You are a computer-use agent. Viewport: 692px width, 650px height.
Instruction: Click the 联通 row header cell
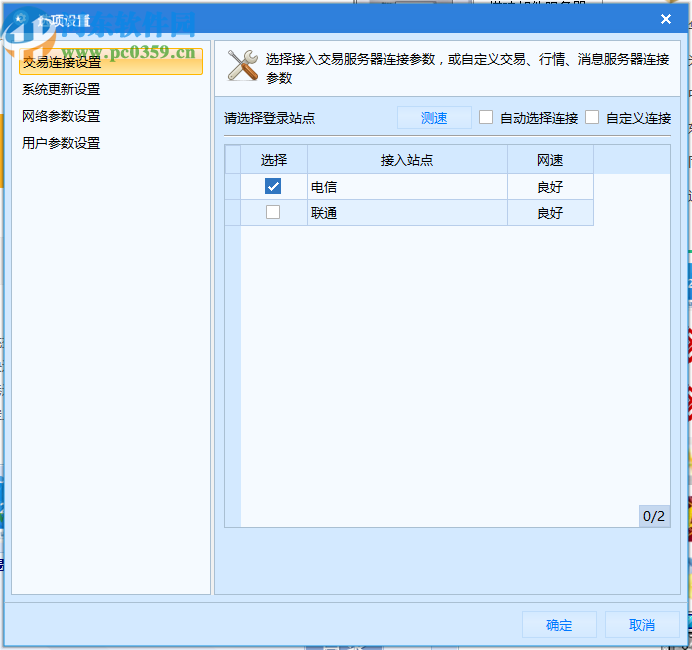coord(233,213)
